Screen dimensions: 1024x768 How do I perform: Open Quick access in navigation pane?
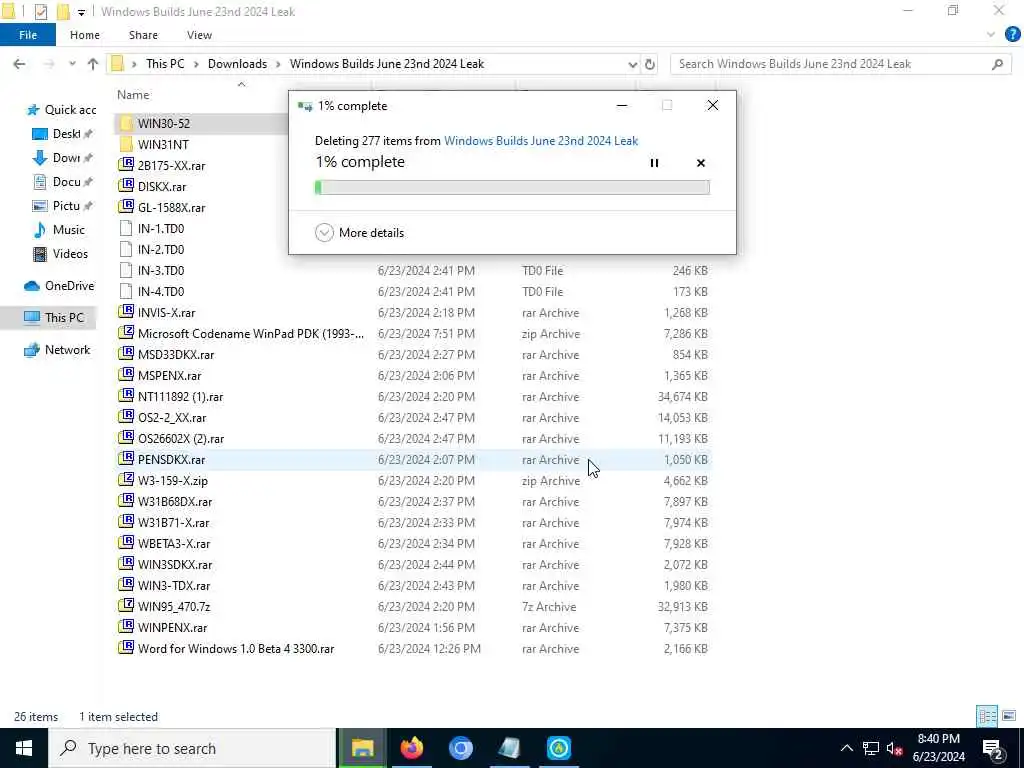click(60, 110)
